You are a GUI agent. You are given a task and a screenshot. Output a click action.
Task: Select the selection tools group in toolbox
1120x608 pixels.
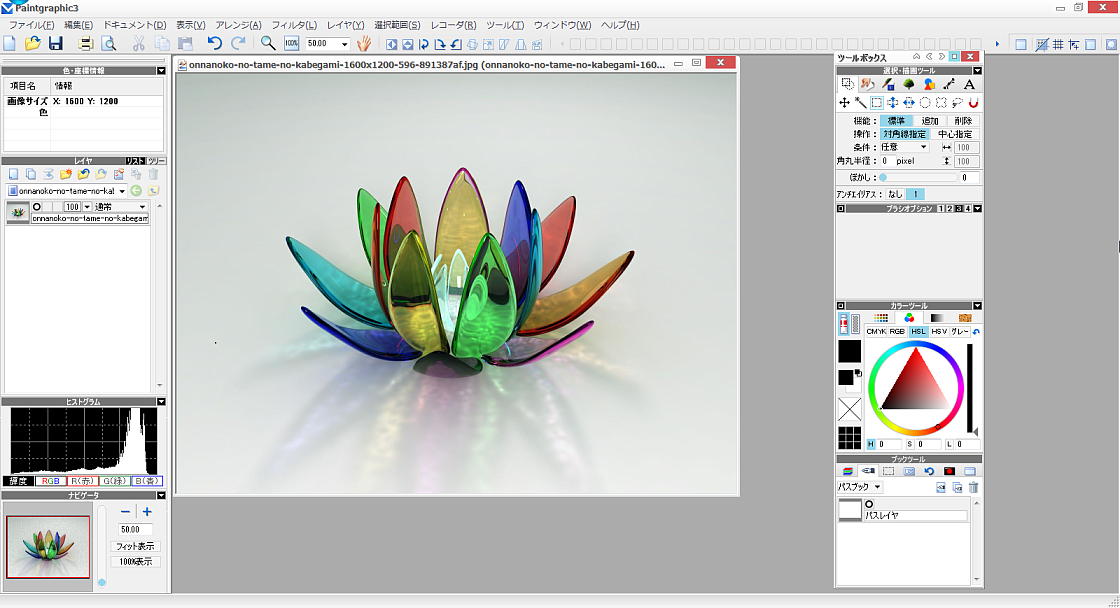pyautogui.click(x=847, y=84)
